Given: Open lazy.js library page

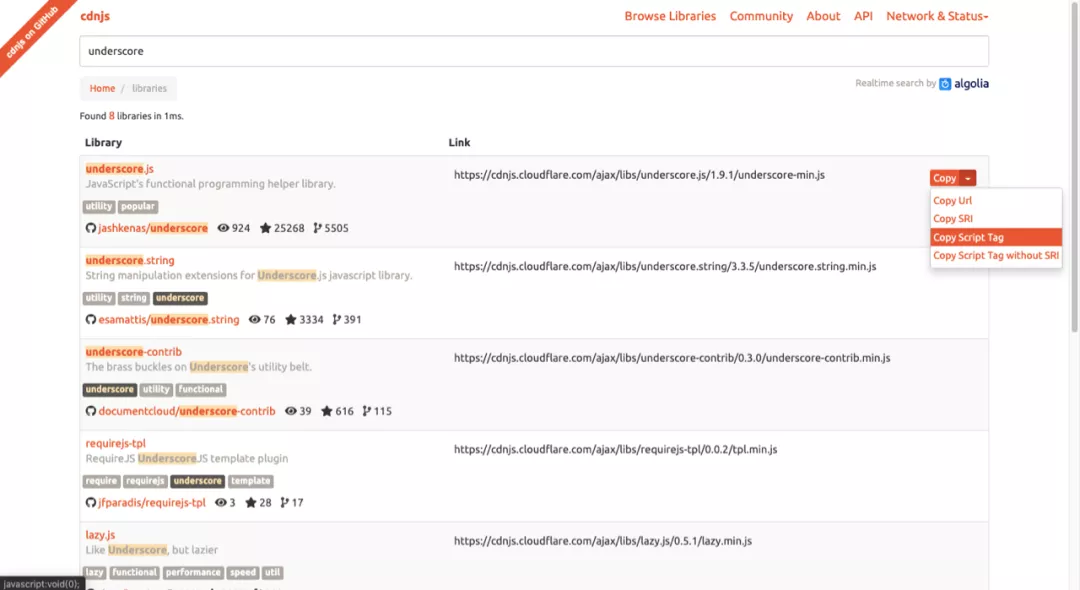Looking at the screenshot, I should tap(101, 535).
